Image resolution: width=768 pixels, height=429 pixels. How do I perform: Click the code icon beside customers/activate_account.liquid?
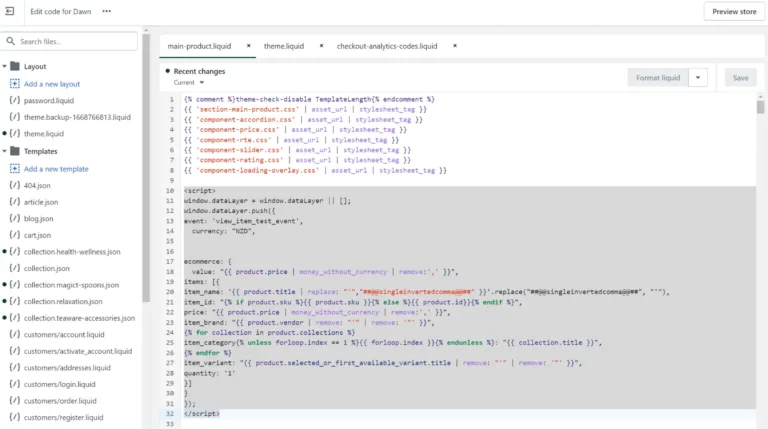coord(15,351)
